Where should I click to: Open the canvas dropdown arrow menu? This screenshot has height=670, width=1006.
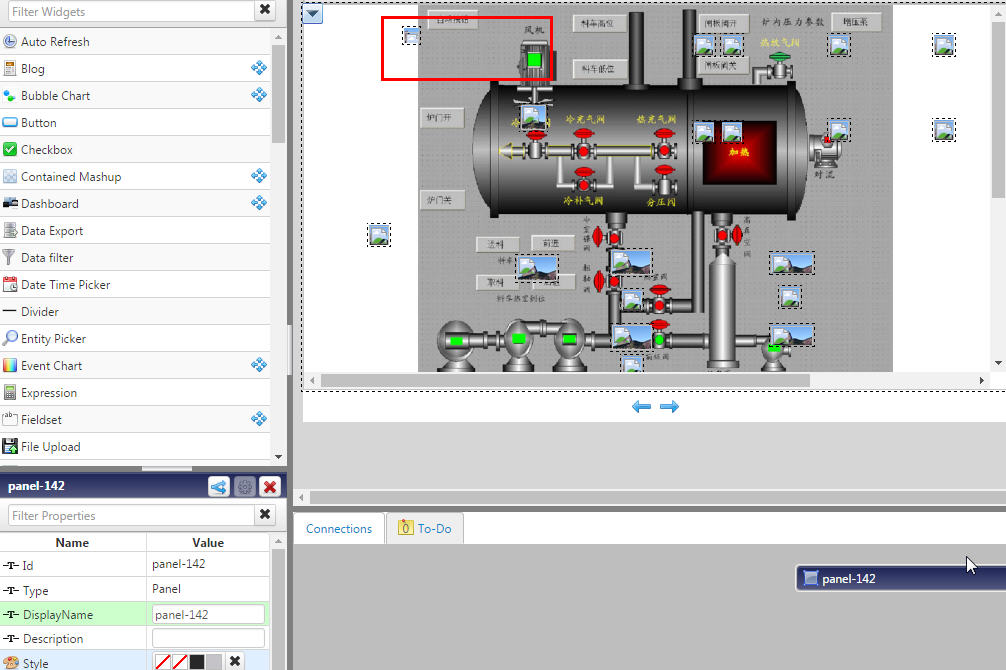pos(312,13)
